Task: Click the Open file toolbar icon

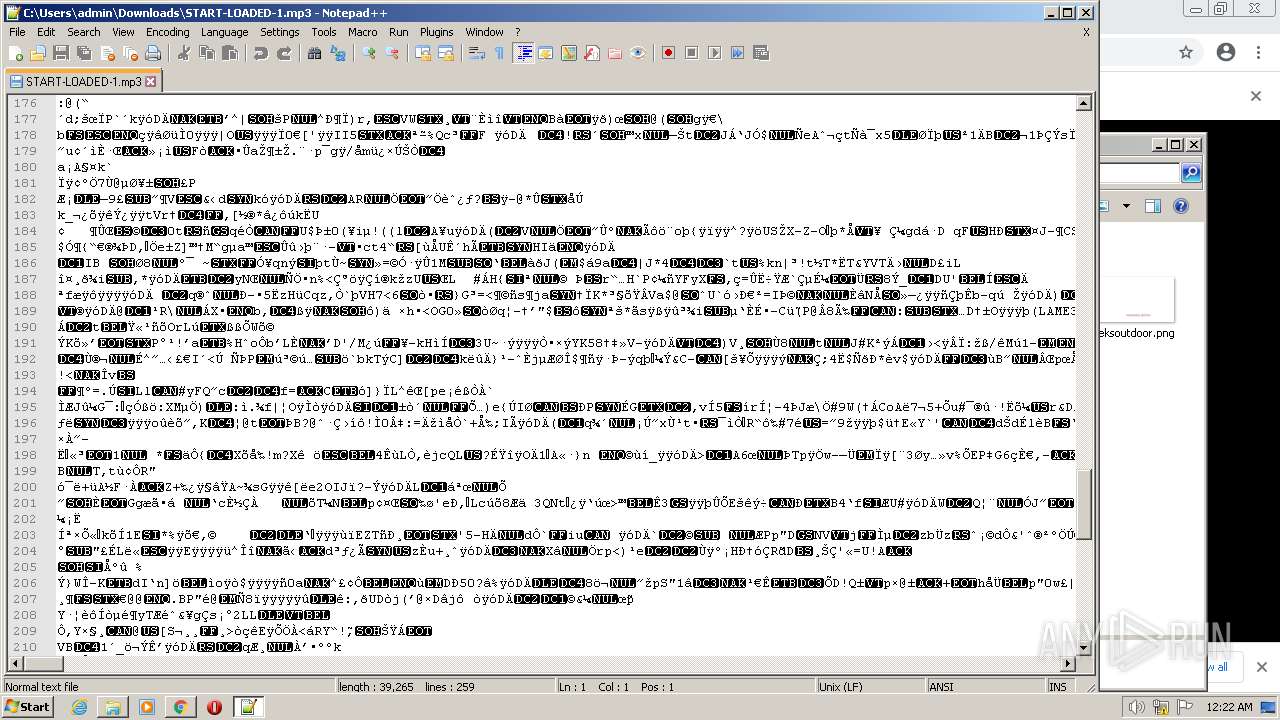Action: pos(38,53)
